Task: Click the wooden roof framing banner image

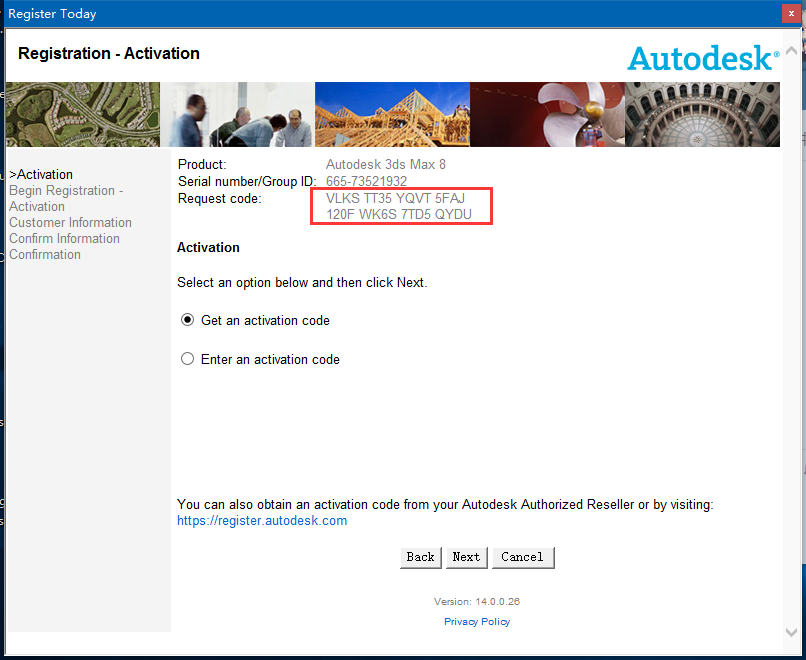Action: click(x=392, y=114)
